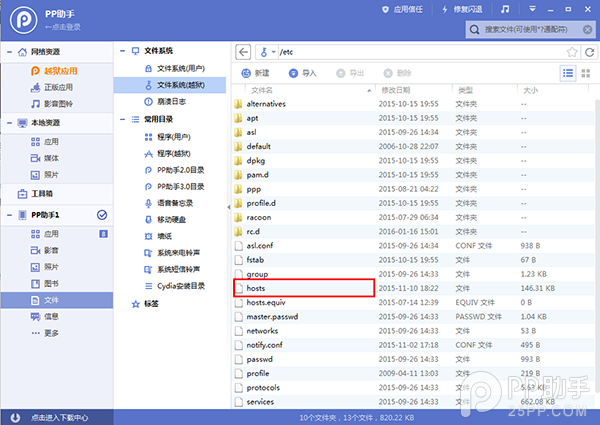Image resolution: width=600 pixels, height=425 pixels.
Task: Open Cydia安装目录 shortcut
Action: click(174, 286)
